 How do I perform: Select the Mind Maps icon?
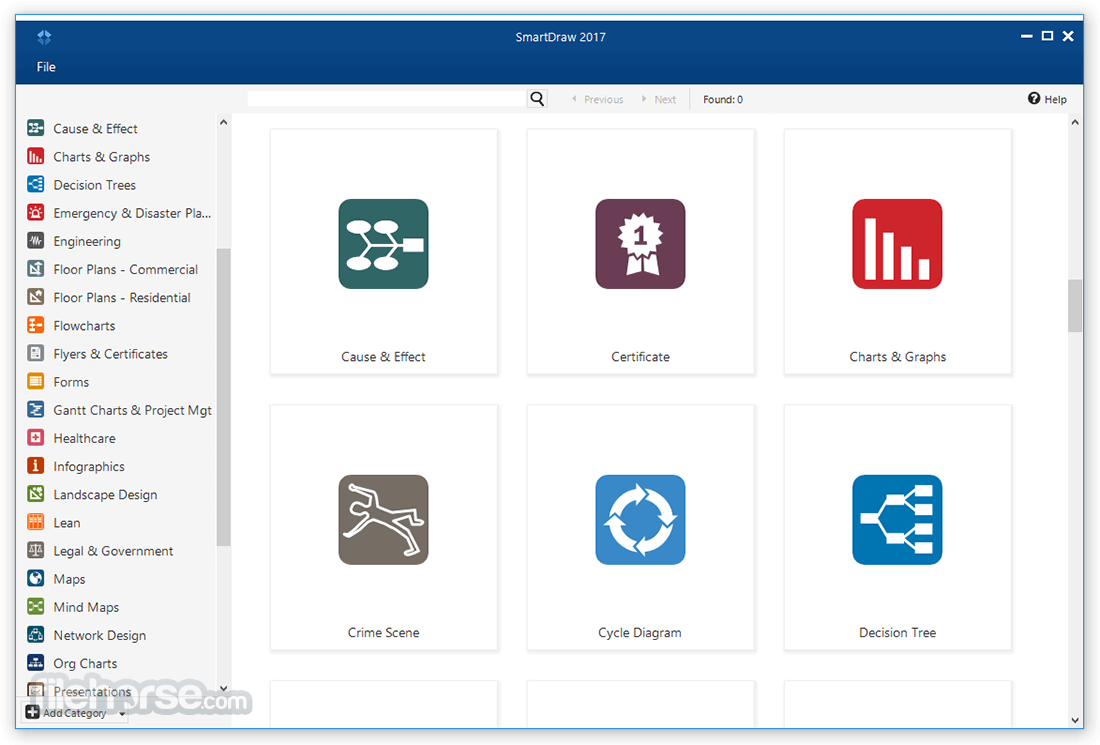coord(36,605)
